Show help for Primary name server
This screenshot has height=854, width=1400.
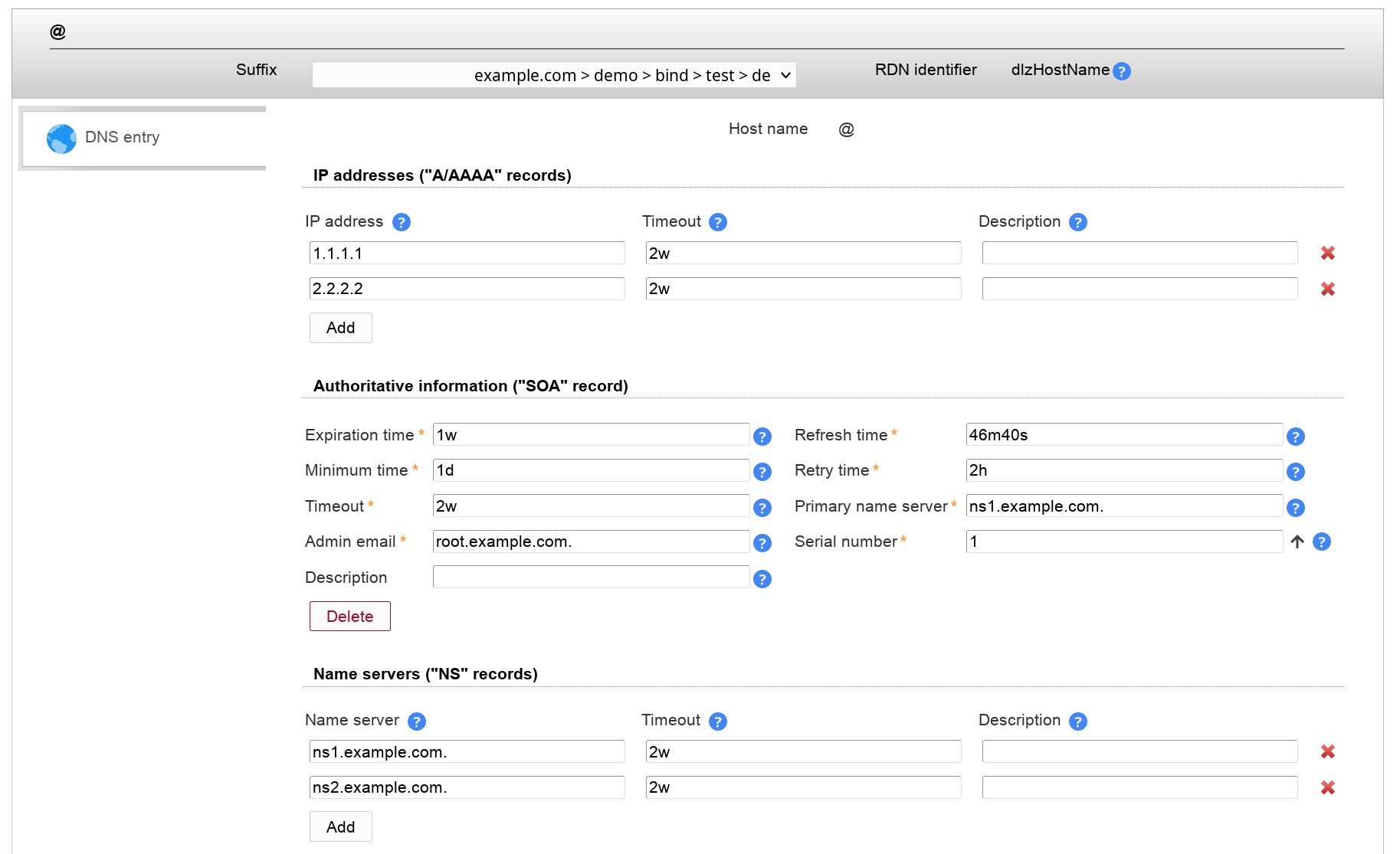pyautogui.click(x=1295, y=508)
